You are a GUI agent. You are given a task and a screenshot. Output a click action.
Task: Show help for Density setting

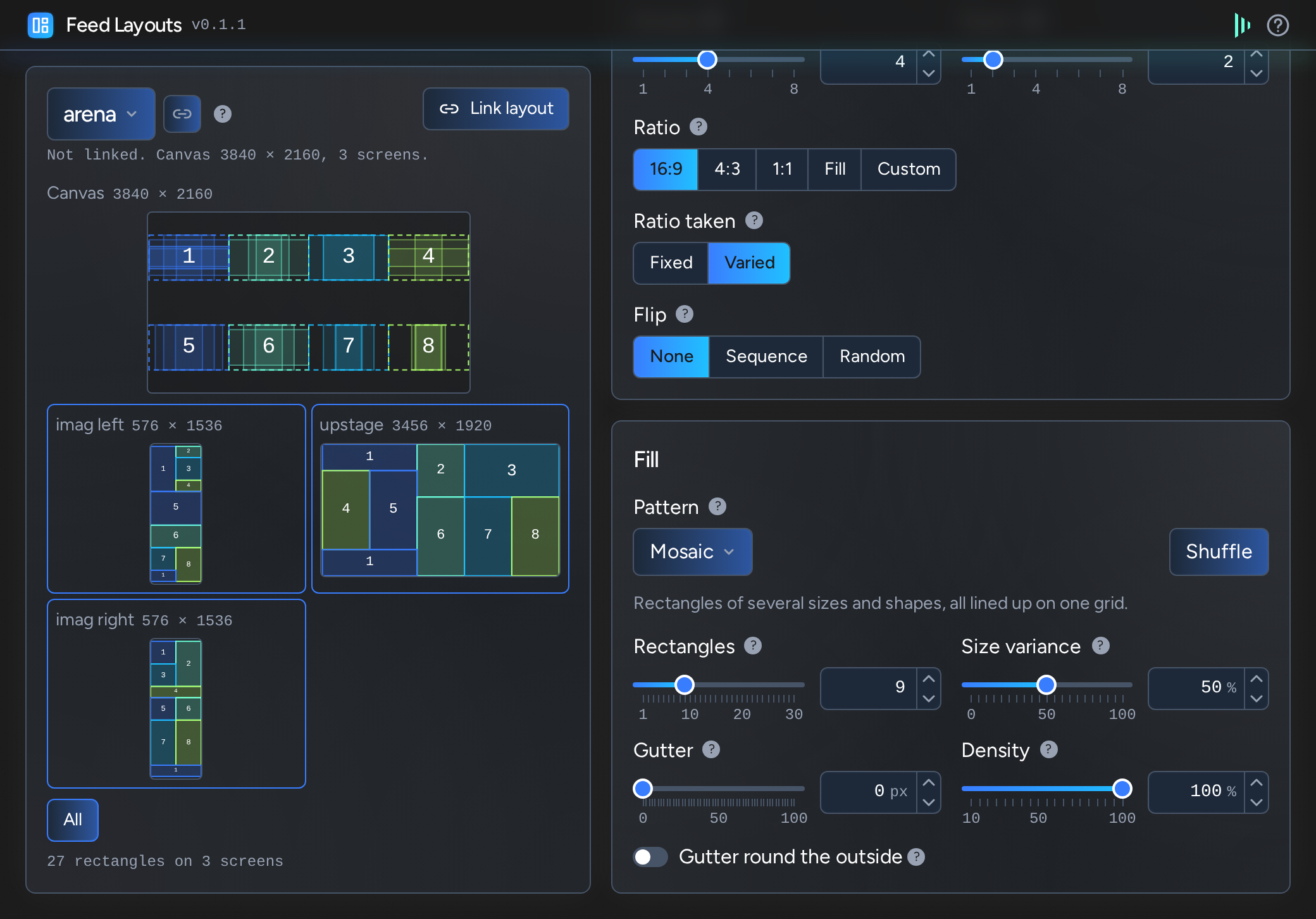tap(1049, 749)
